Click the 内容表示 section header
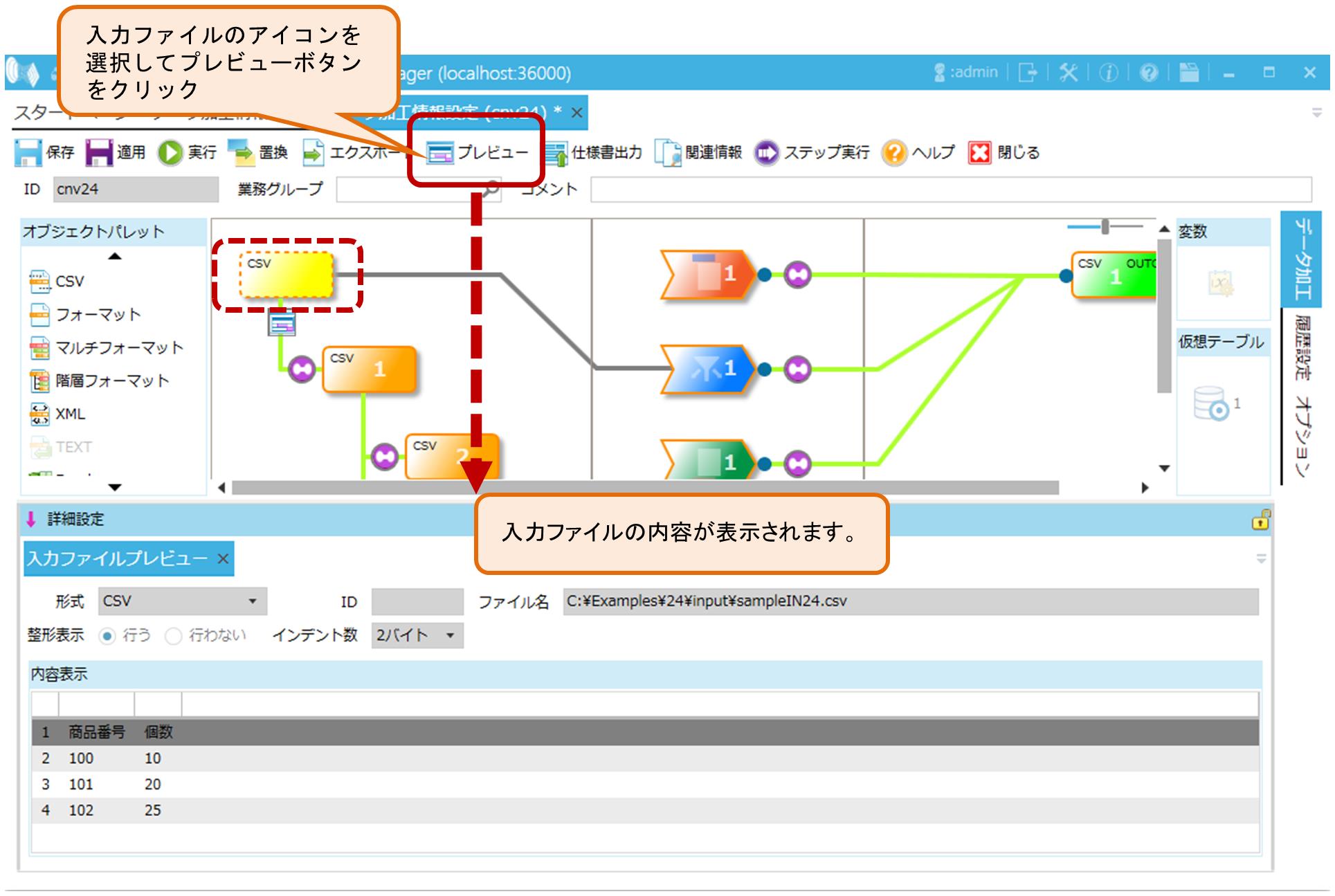The width and height of the screenshot is (1335, 896). pos(646,675)
